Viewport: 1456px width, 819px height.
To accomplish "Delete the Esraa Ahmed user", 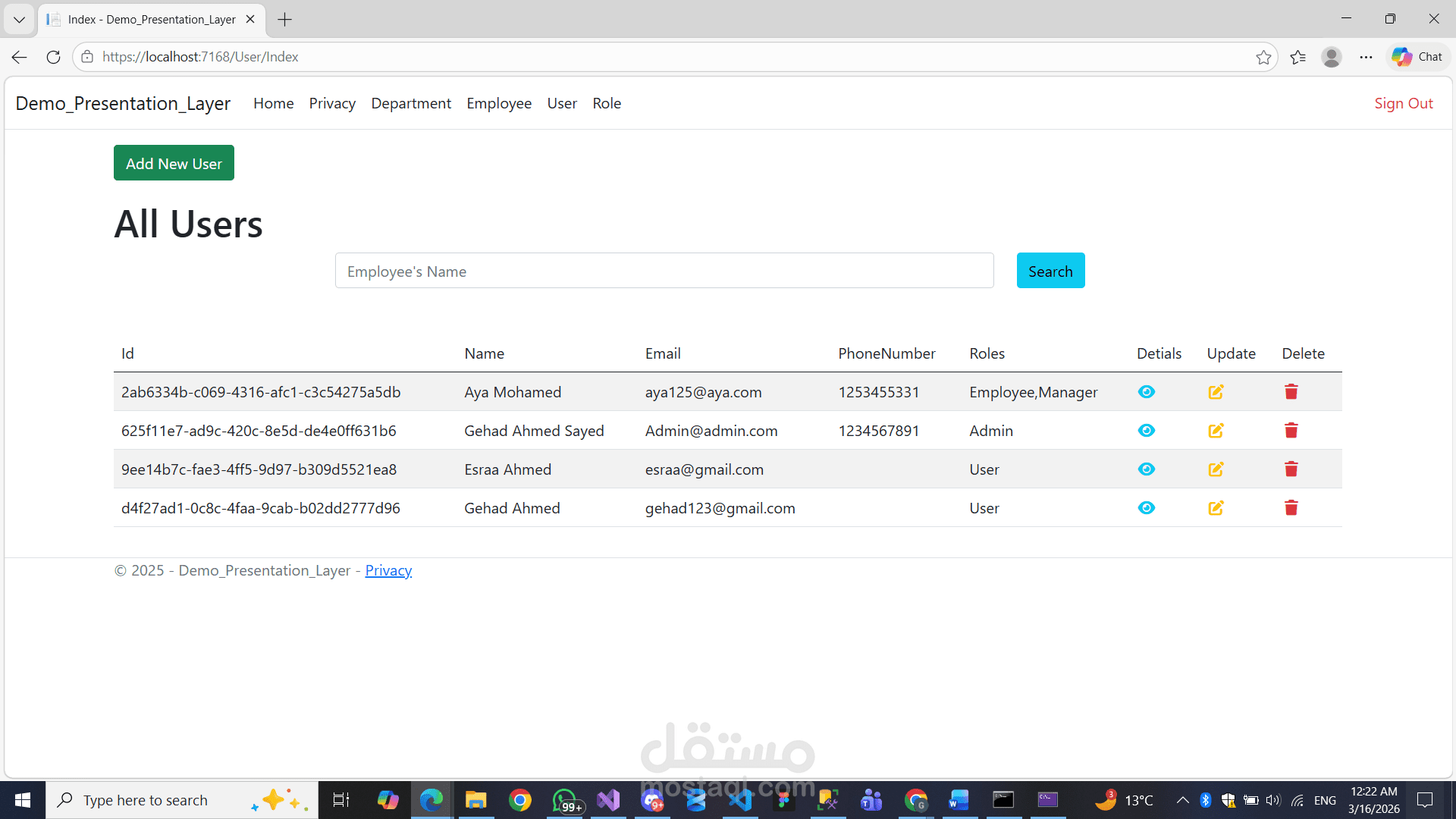I will (1291, 469).
